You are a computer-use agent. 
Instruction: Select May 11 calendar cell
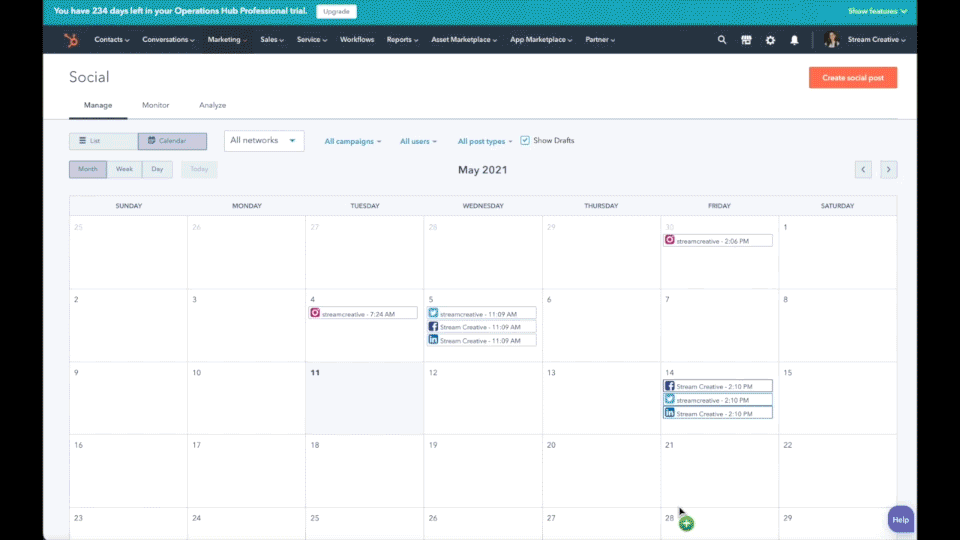(364, 399)
